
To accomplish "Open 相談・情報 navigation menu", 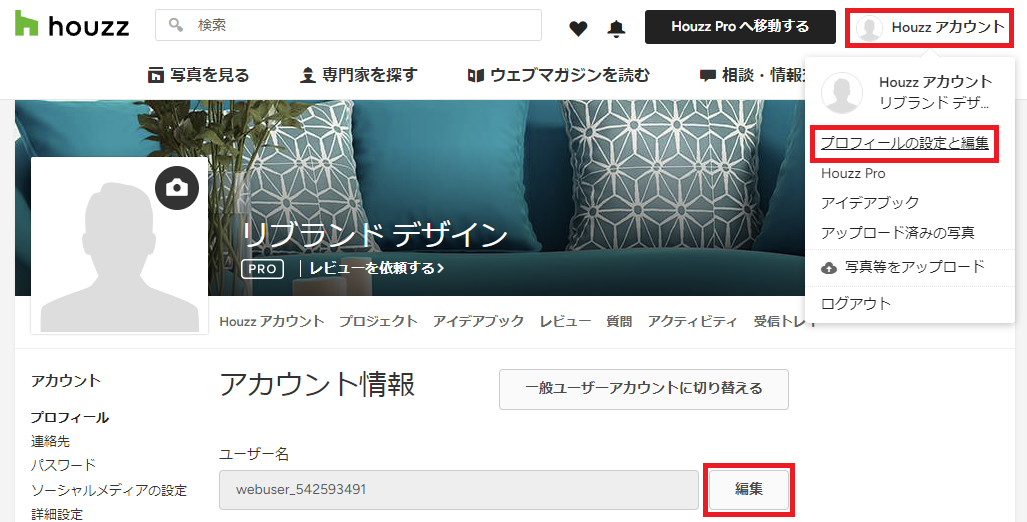I will tap(752, 75).
